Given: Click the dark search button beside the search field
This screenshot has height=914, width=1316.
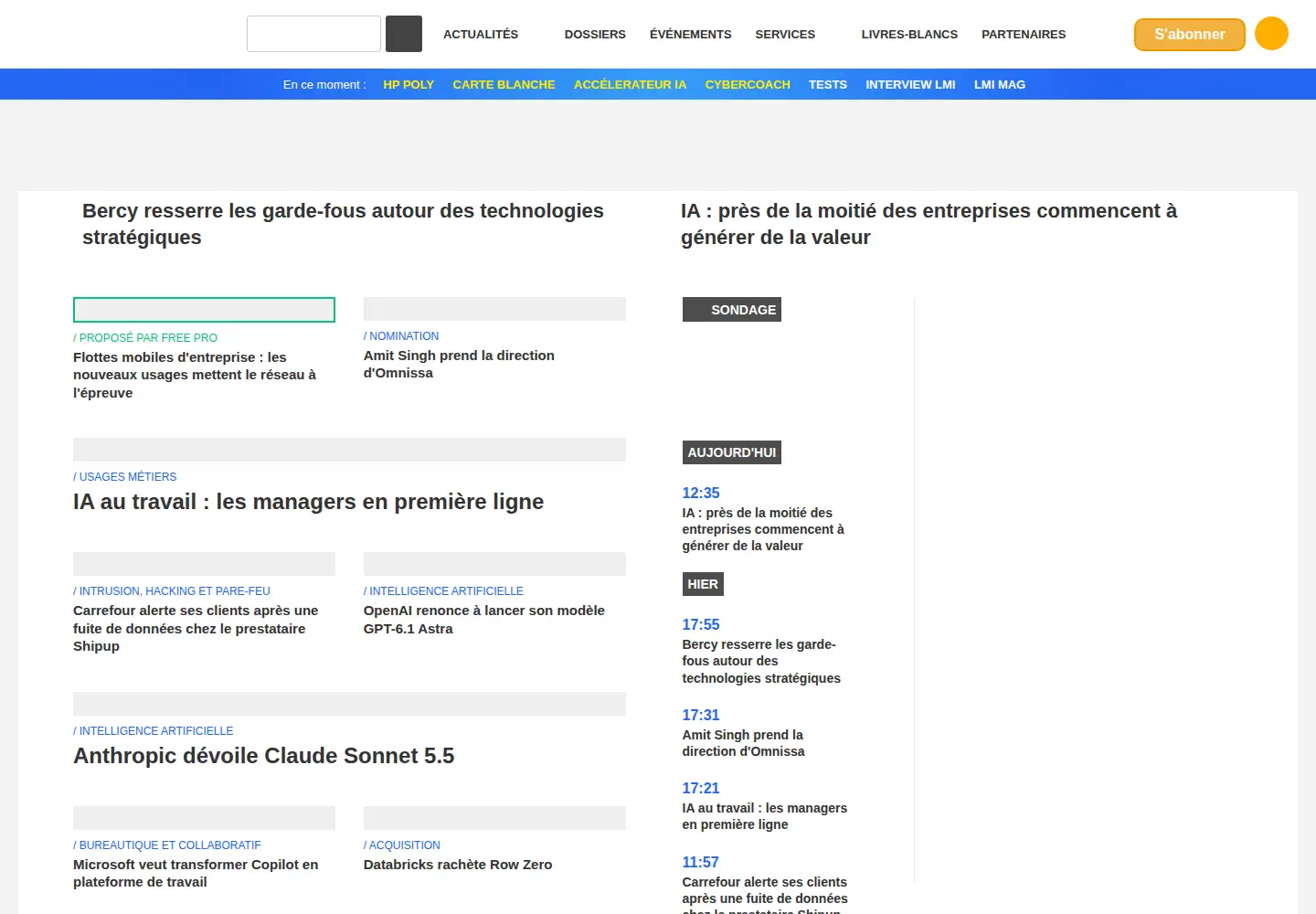Looking at the screenshot, I should click(404, 34).
